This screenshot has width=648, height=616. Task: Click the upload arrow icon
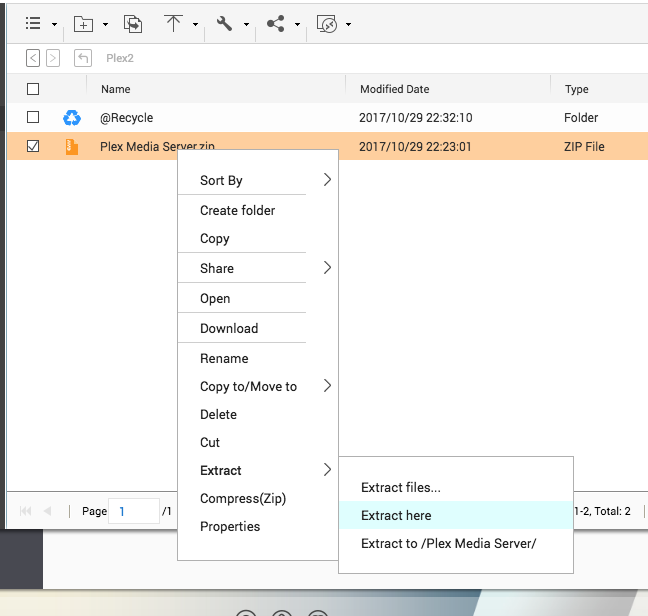[x=173, y=23]
